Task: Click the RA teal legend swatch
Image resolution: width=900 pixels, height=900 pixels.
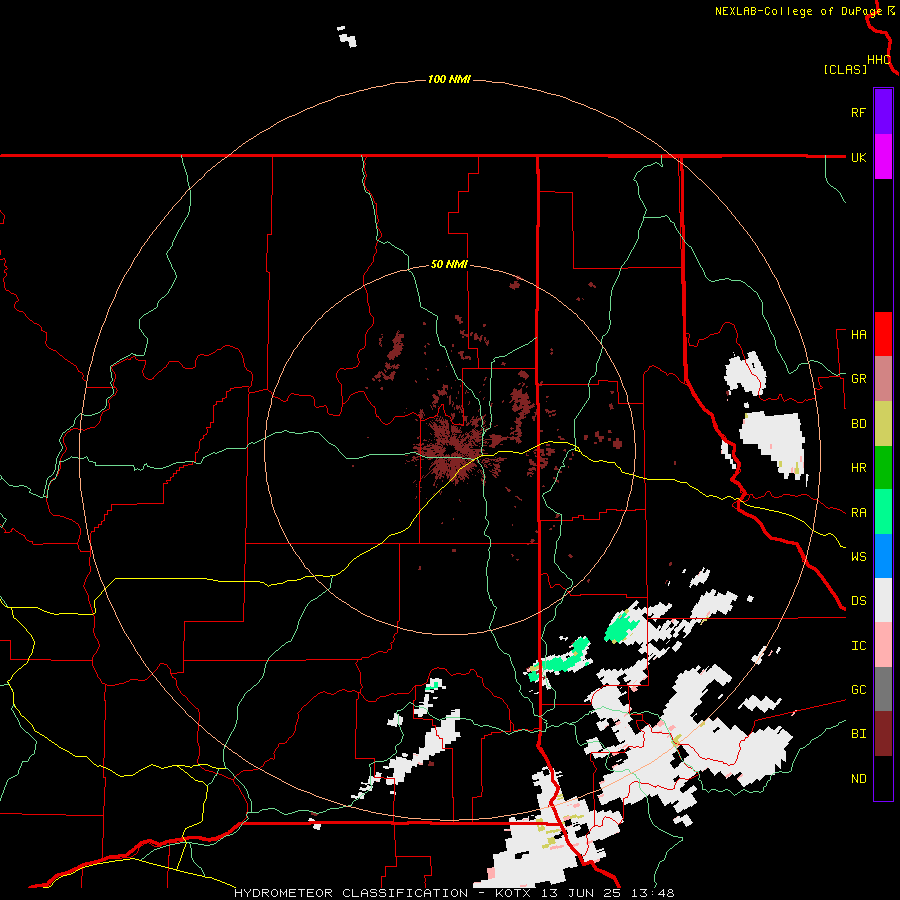Action: click(883, 512)
